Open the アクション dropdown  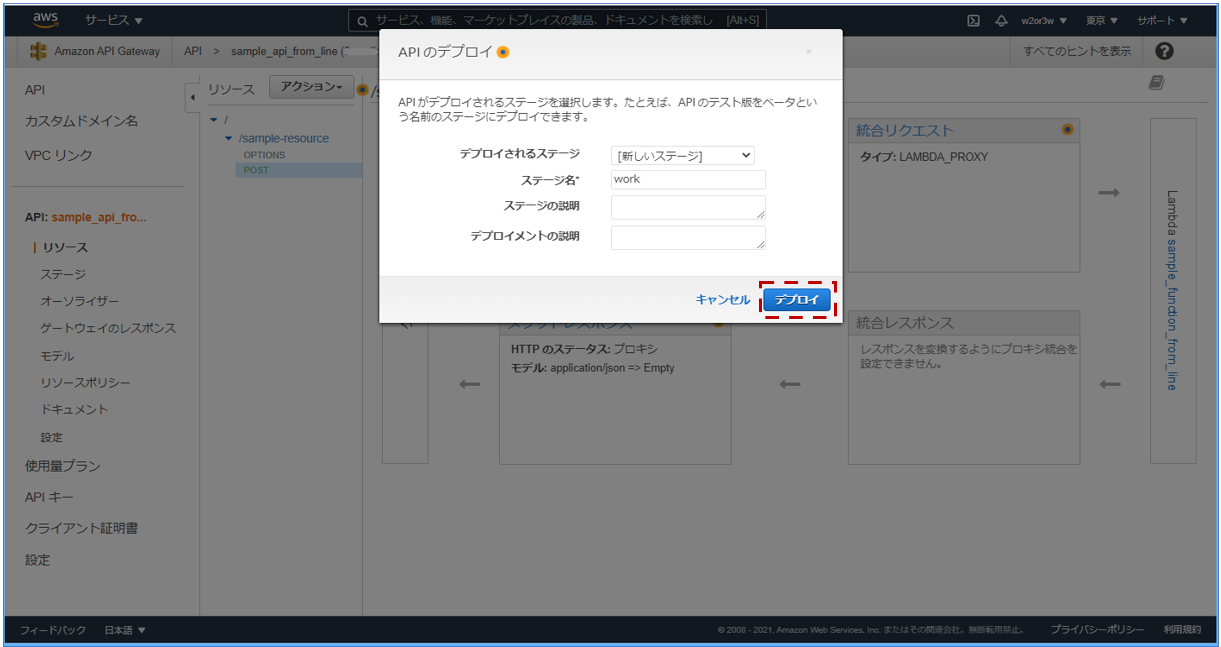[x=313, y=88]
